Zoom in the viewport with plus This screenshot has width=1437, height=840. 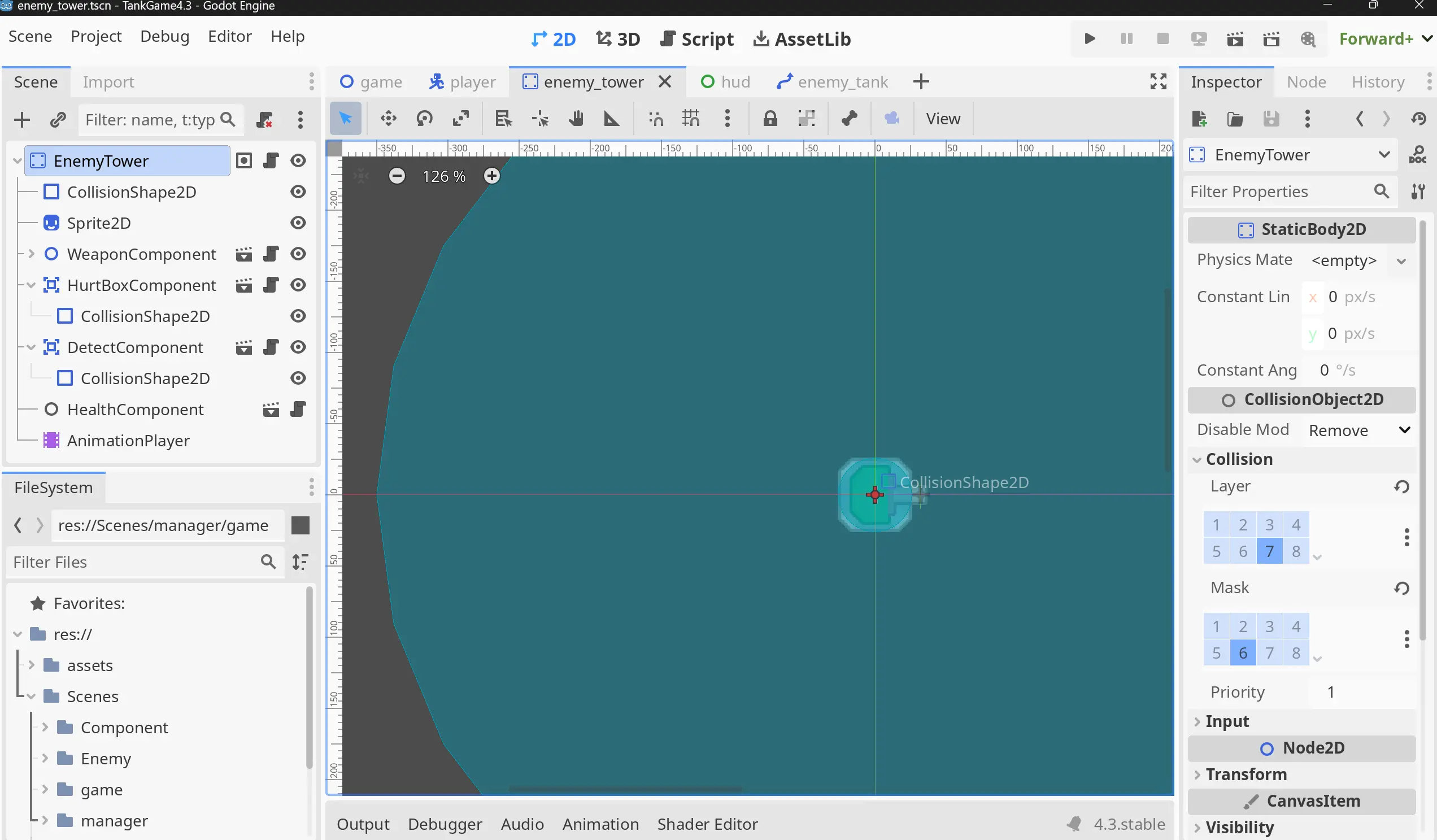(x=491, y=176)
